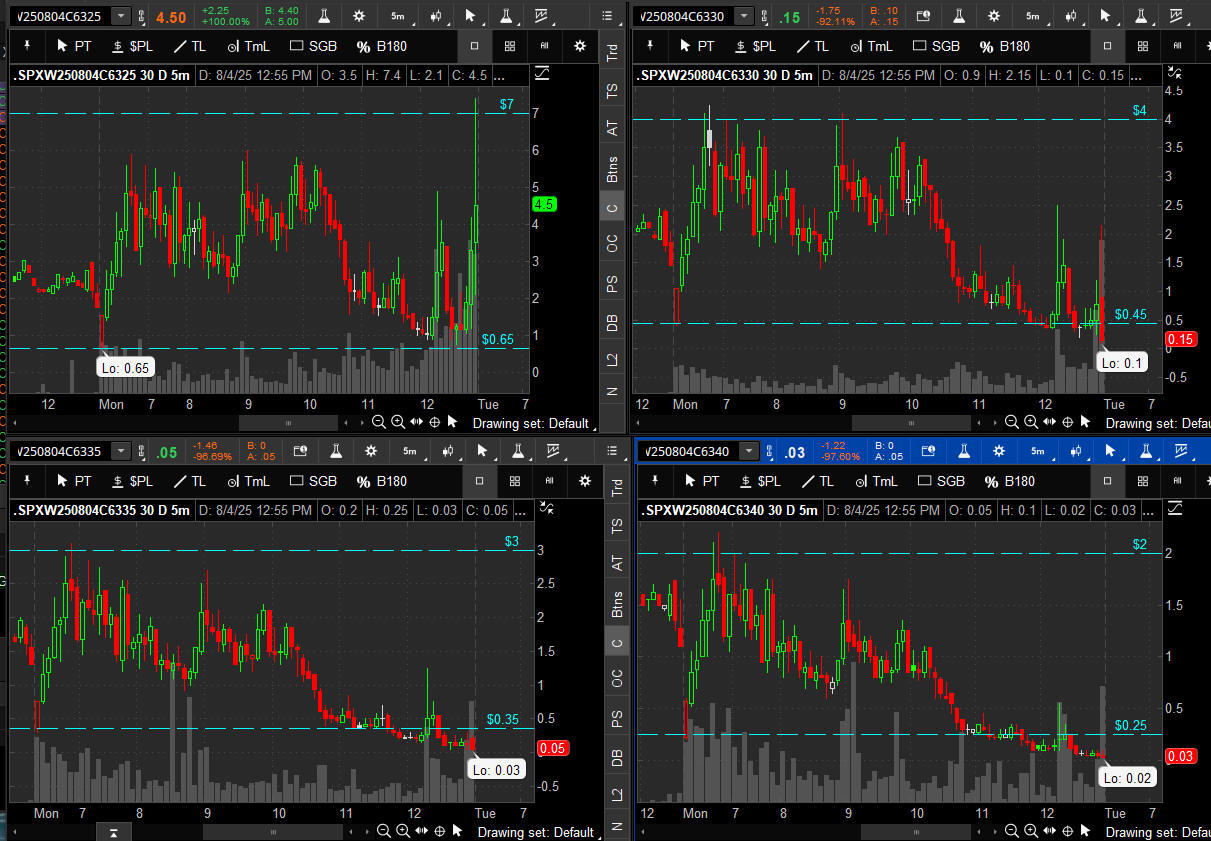Viewport: 1211px width, 841px height.
Task: Click zoom in magnifier below C6325 chart
Action: (x=398, y=422)
